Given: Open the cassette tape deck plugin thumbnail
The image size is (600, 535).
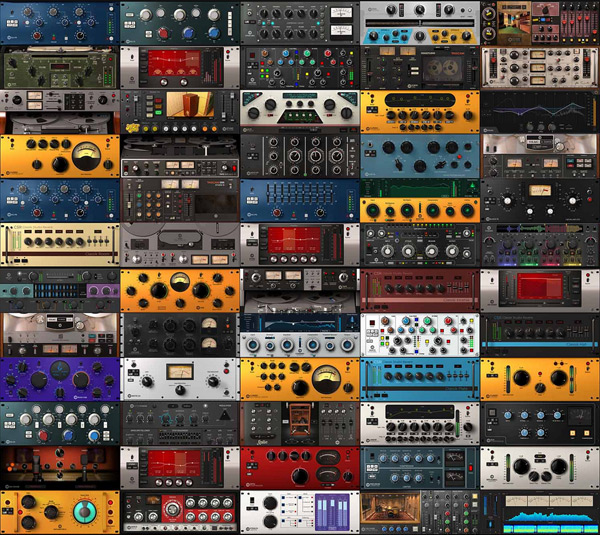Looking at the screenshot, I should click(x=419, y=68).
